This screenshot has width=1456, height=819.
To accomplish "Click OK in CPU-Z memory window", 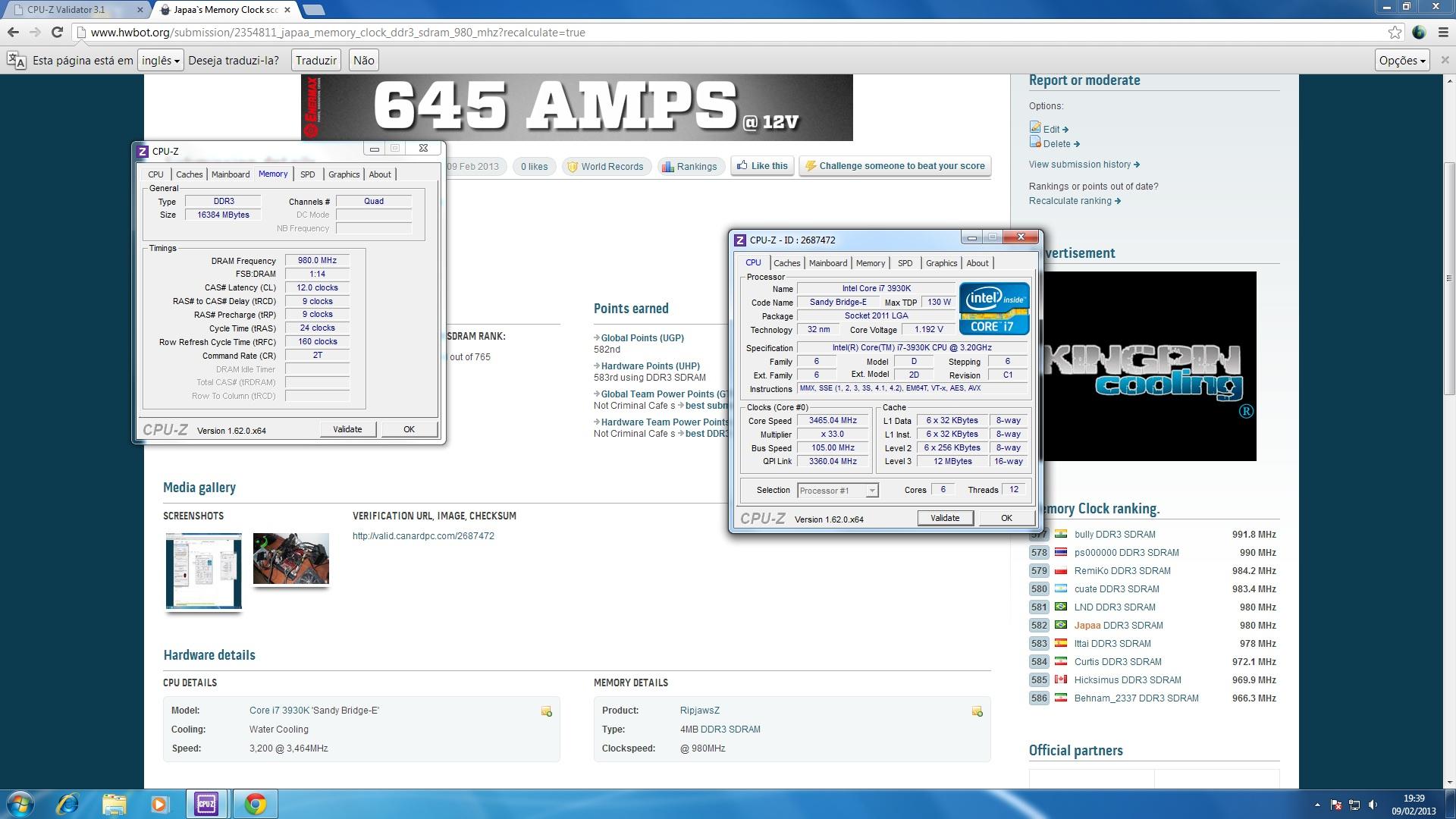I will (x=409, y=429).
